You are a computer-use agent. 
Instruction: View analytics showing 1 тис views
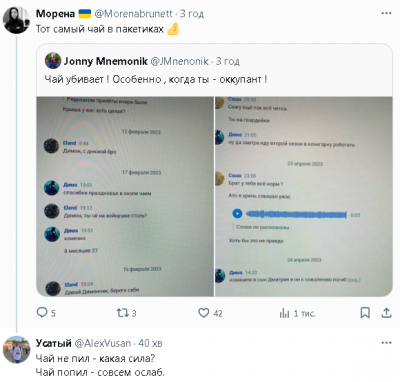(284, 313)
